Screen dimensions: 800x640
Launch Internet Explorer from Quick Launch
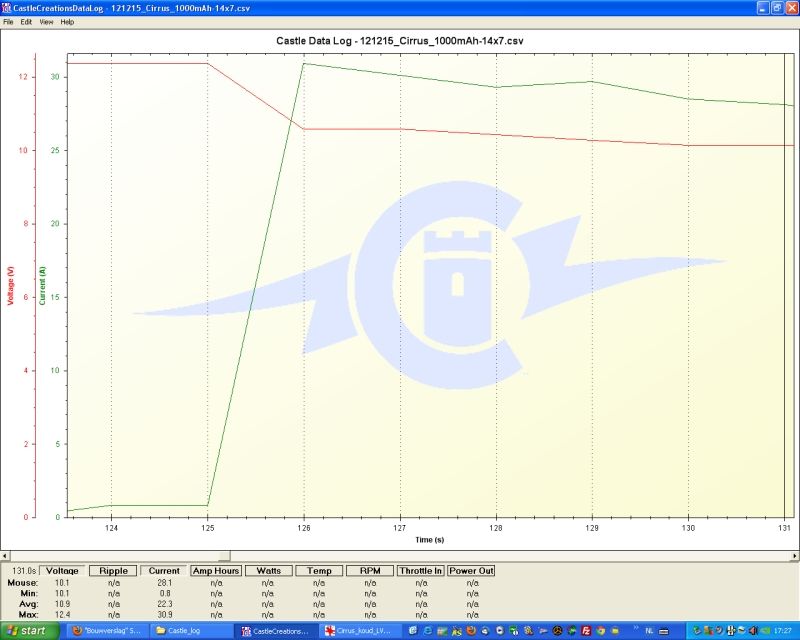[x=428, y=631]
